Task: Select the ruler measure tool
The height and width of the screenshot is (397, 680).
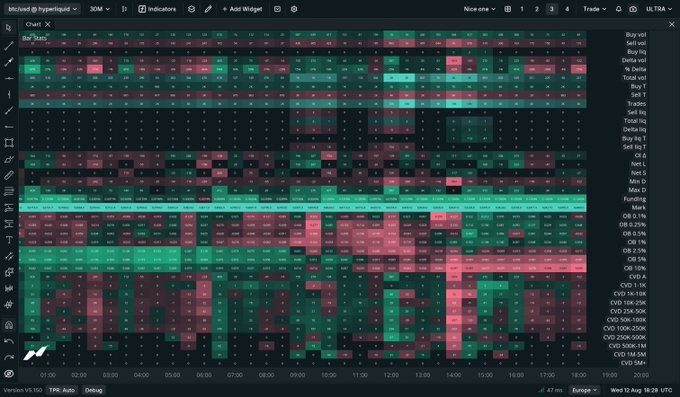Action: click(x=9, y=175)
